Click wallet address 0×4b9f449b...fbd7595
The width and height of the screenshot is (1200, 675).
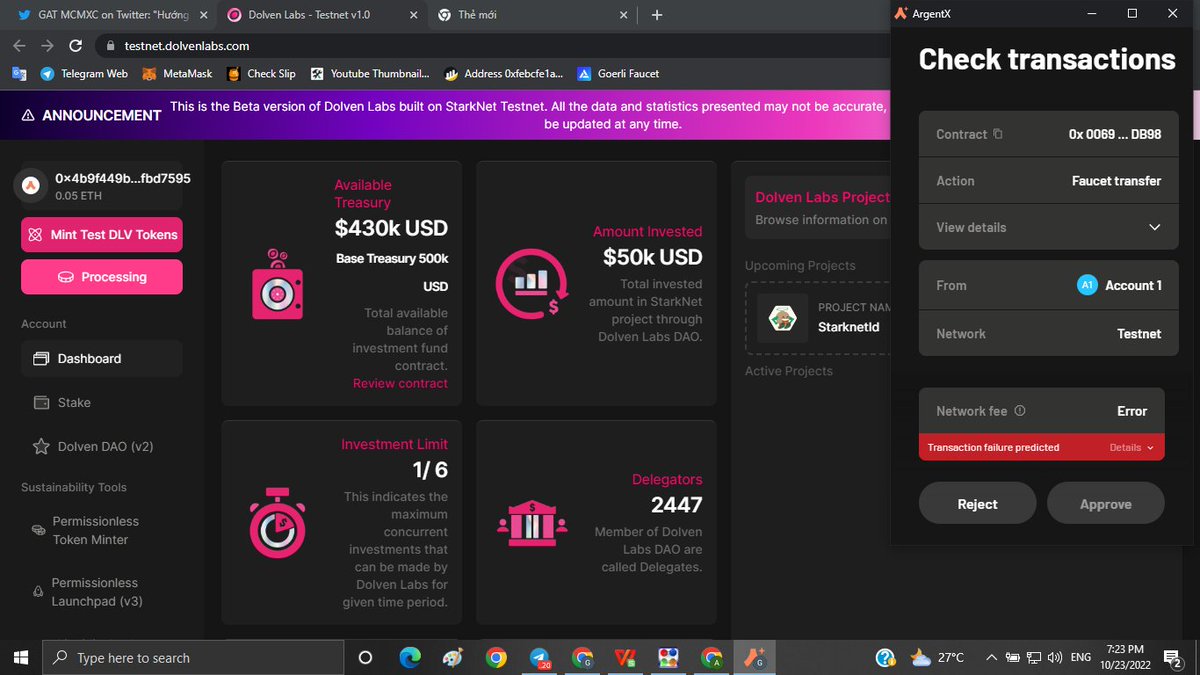click(x=123, y=178)
